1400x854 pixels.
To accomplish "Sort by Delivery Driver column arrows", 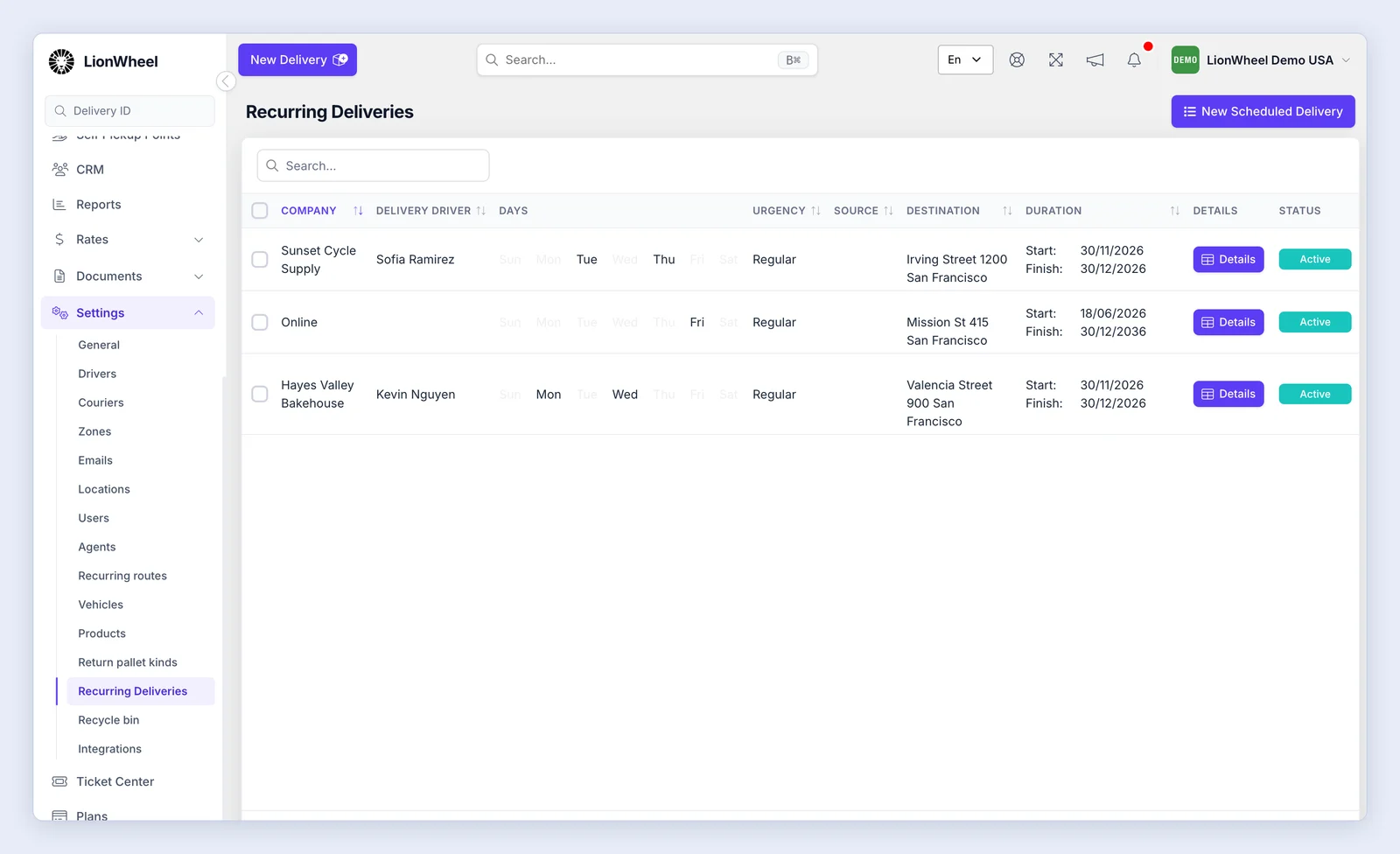I will click(x=480, y=211).
